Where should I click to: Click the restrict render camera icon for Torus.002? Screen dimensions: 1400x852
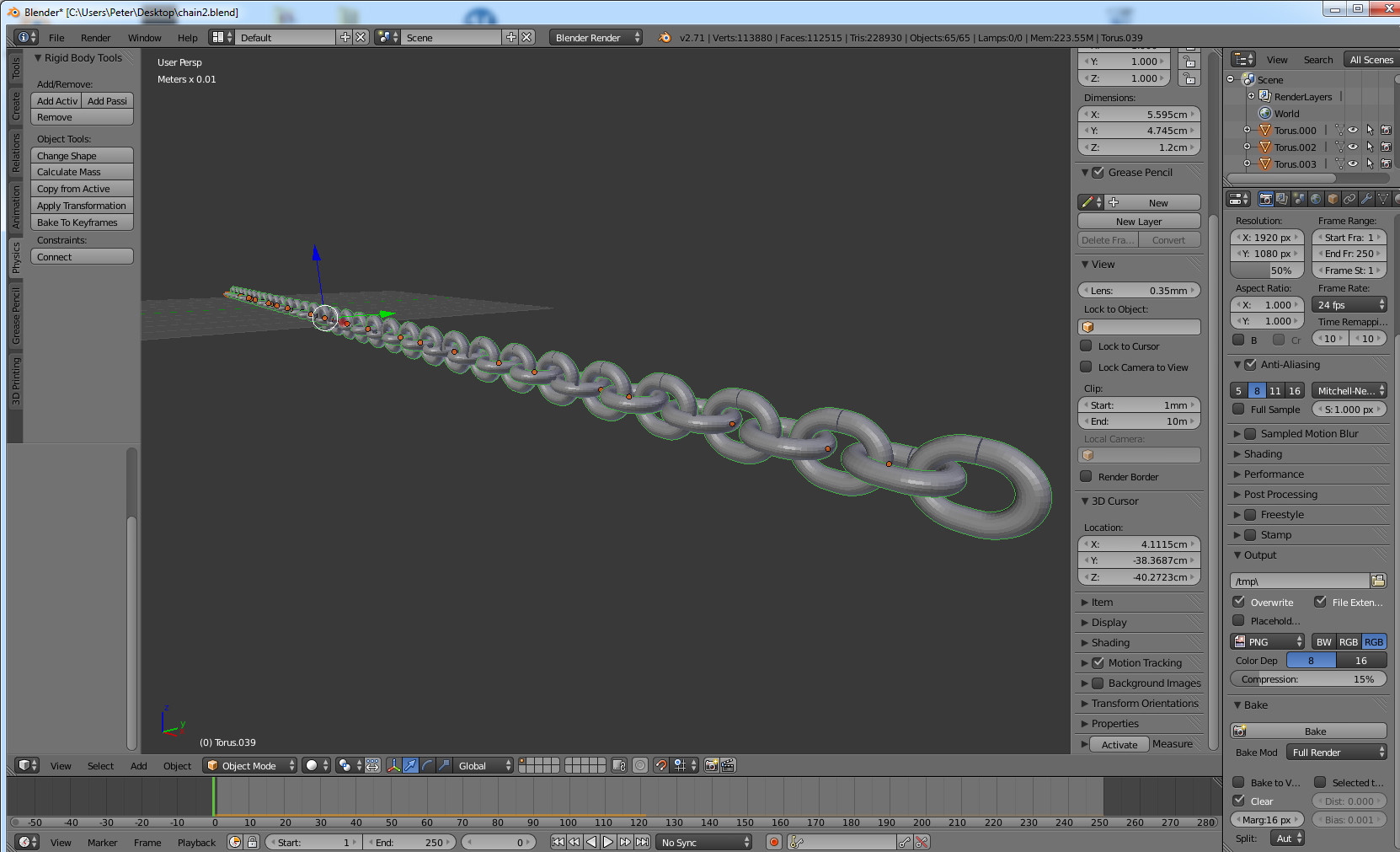[x=1386, y=147]
